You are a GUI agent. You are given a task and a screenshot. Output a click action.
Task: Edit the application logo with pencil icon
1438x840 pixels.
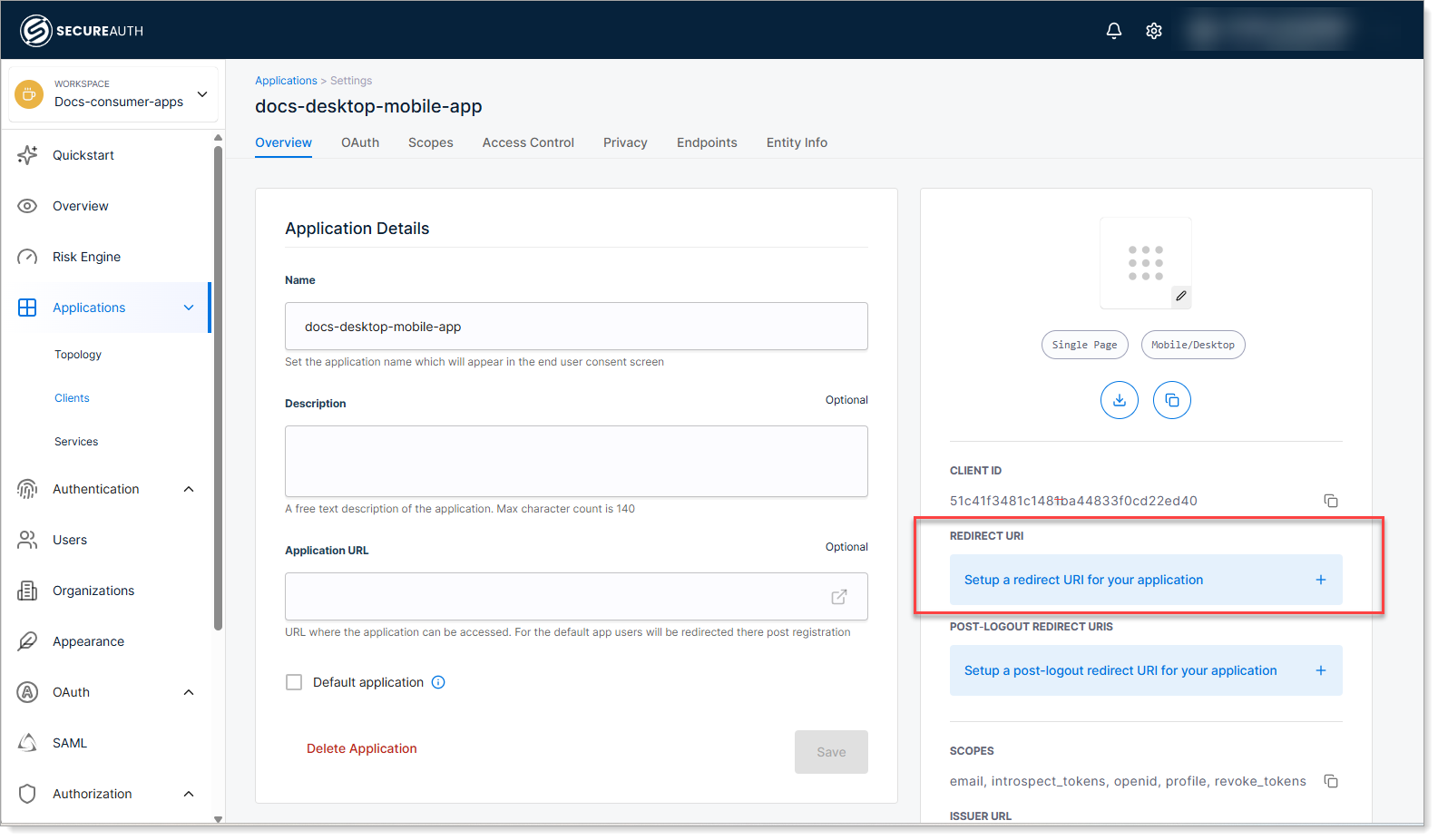[1180, 296]
